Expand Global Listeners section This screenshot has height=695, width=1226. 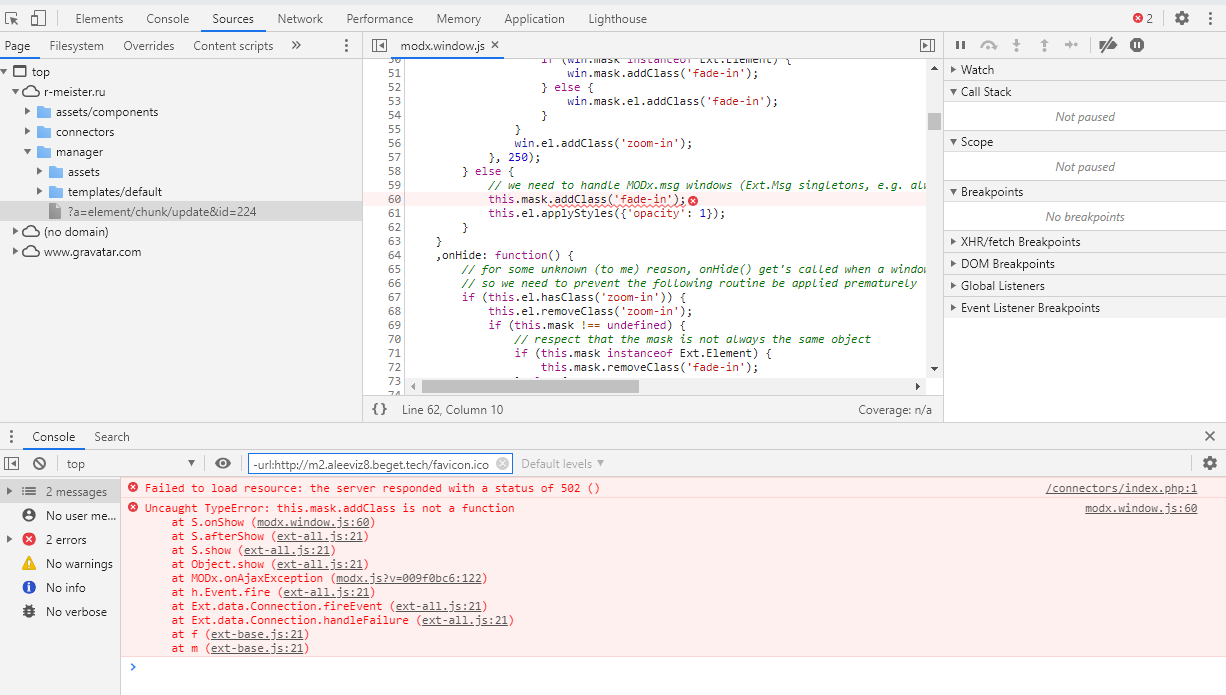point(1085,285)
